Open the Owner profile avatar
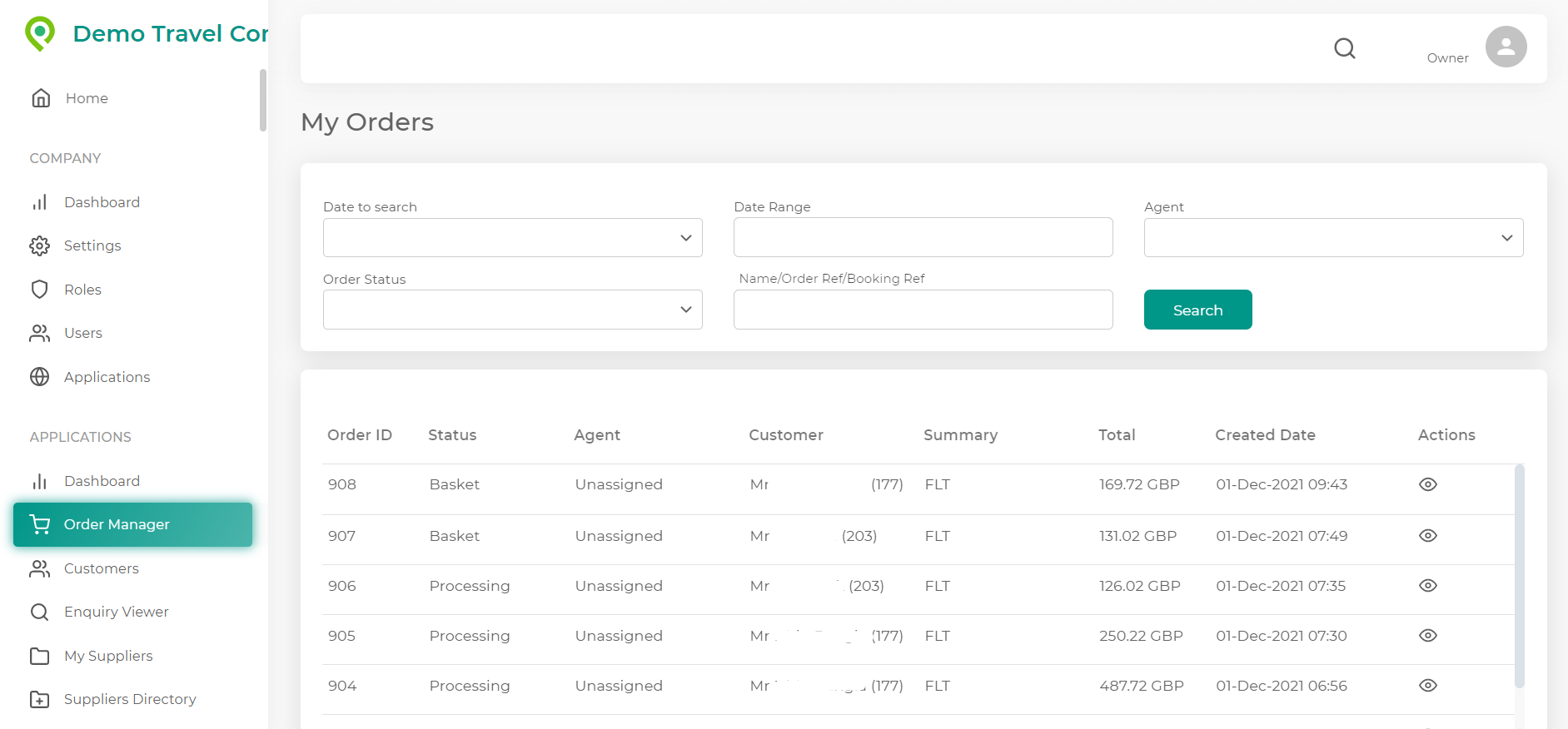Screen dimensions: 1568x729 (1506, 47)
